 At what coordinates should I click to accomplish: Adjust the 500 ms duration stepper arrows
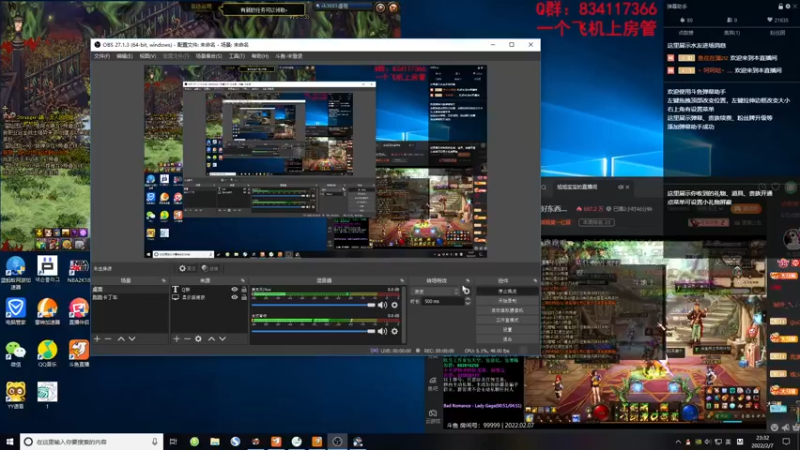[468, 302]
